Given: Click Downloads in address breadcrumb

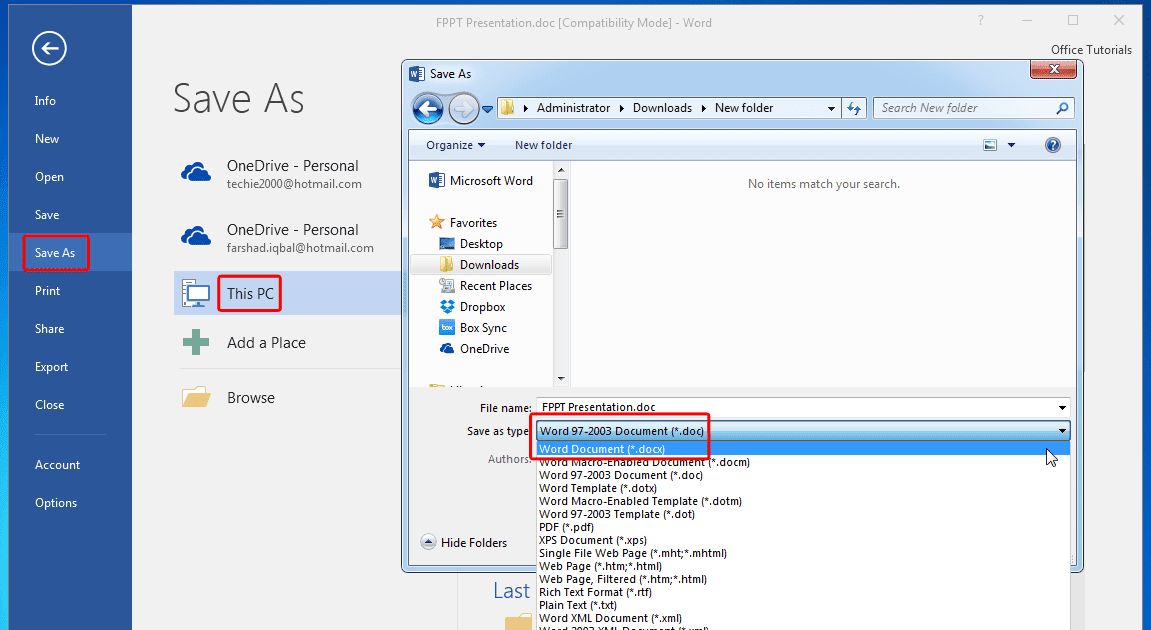Looking at the screenshot, I should click(x=662, y=108).
